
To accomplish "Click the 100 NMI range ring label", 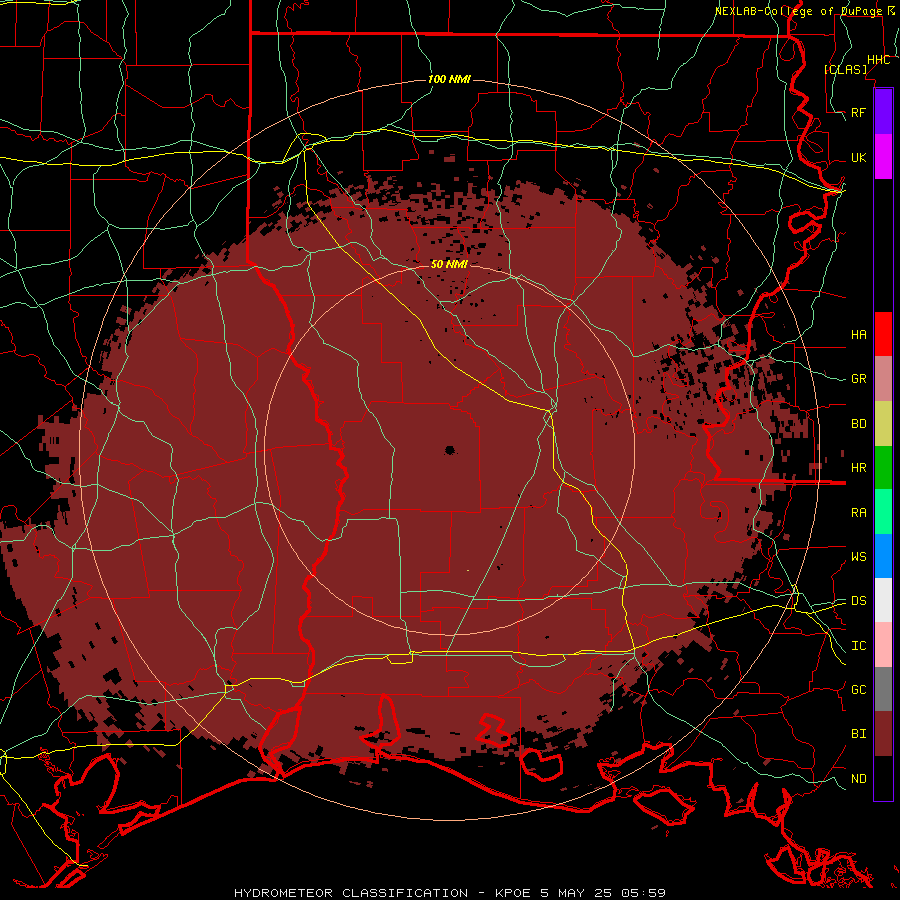I will (449, 79).
